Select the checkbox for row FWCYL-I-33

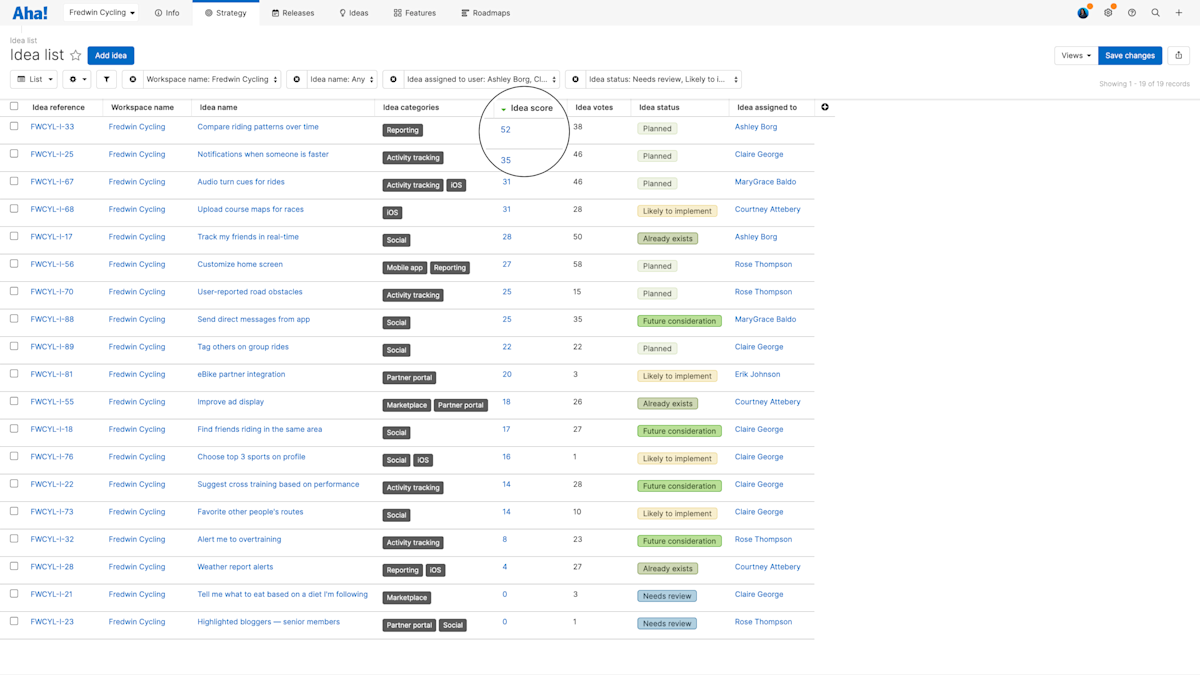(x=13, y=127)
